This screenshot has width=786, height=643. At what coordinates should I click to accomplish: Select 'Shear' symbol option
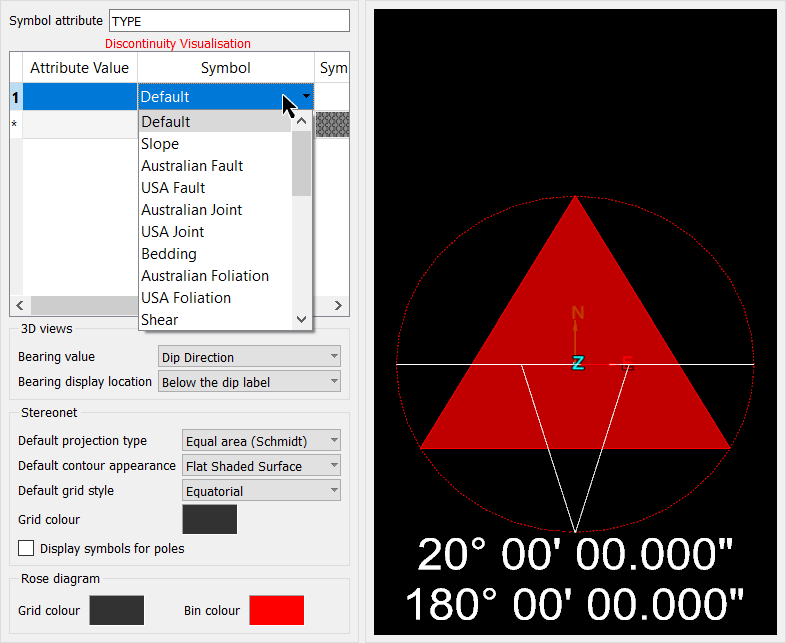click(x=160, y=320)
